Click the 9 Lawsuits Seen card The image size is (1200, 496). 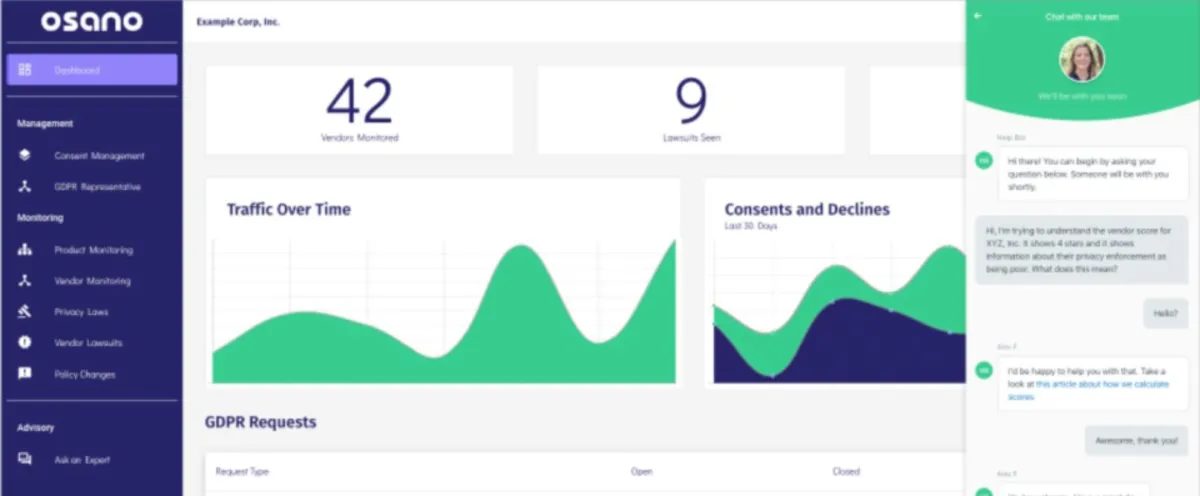(x=691, y=110)
